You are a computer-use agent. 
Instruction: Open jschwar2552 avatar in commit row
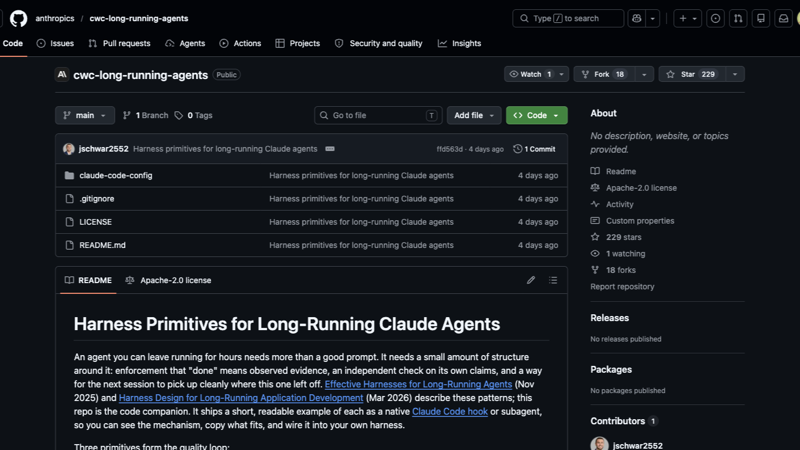click(x=69, y=149)
